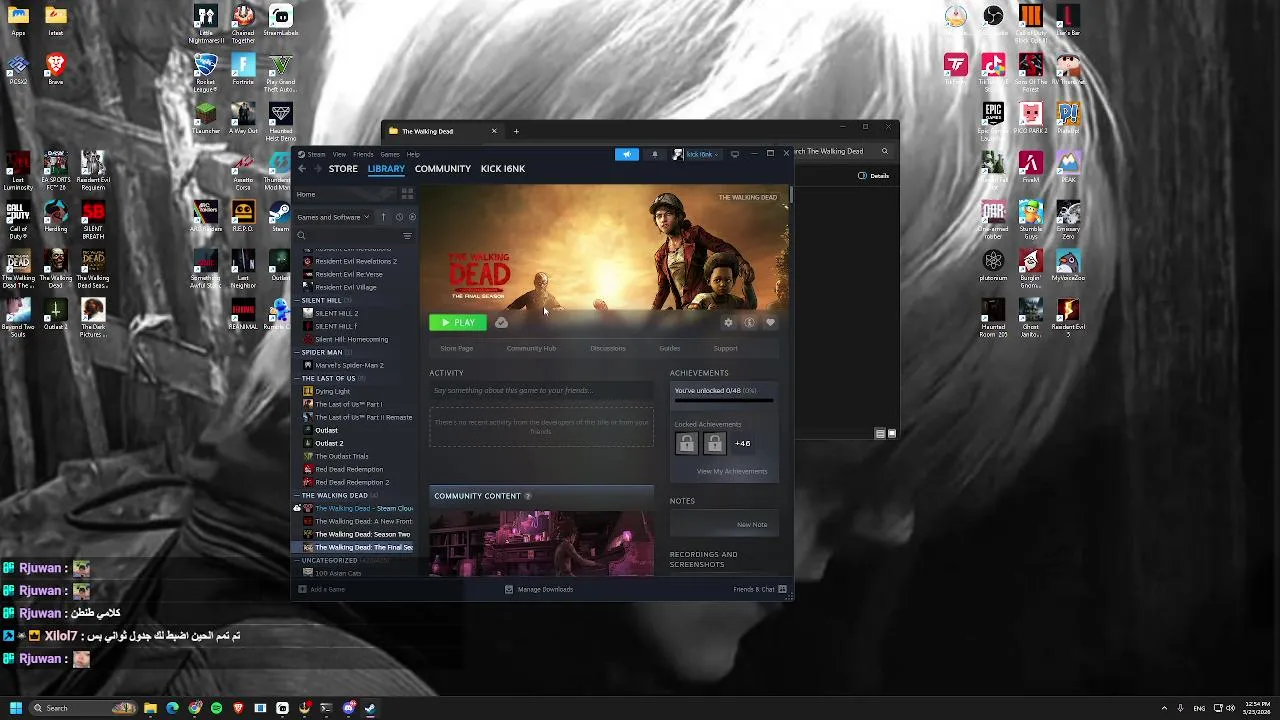Open the Epic Games desktop shortcut
1280x720 pixels.
click(x=993, y=120)
